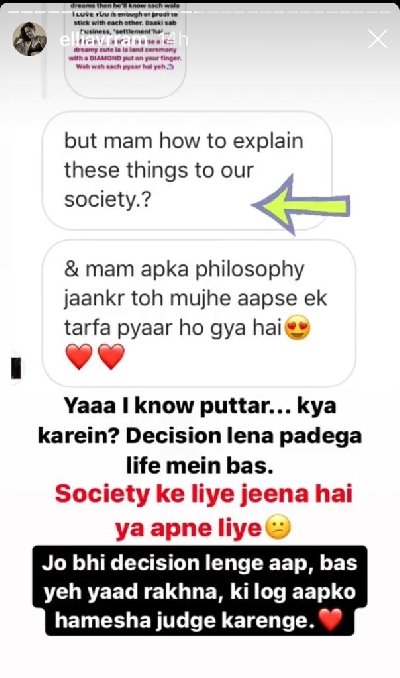Tap the word 'society.?' in the question box
Viewport: 400px width, 678px height.
[x=108, y=200]
